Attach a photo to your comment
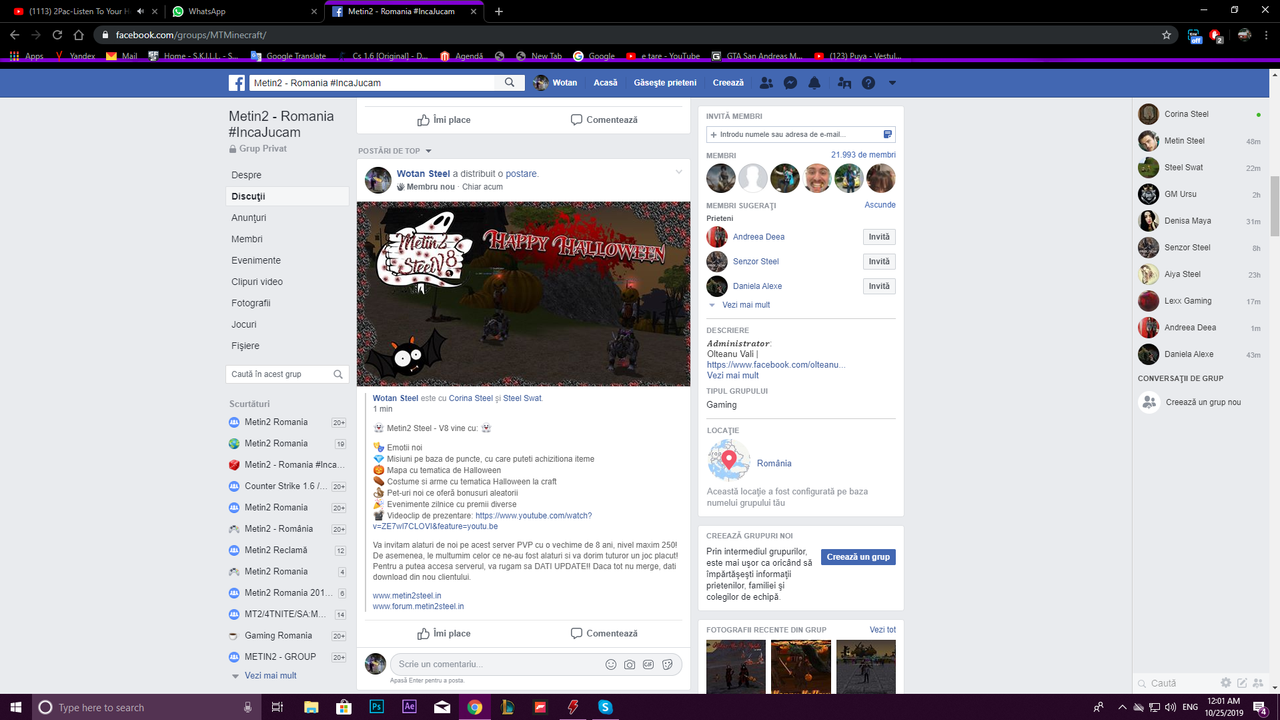Image resolution: width=1280 pixels, height=720 pixels. point(629,664)
